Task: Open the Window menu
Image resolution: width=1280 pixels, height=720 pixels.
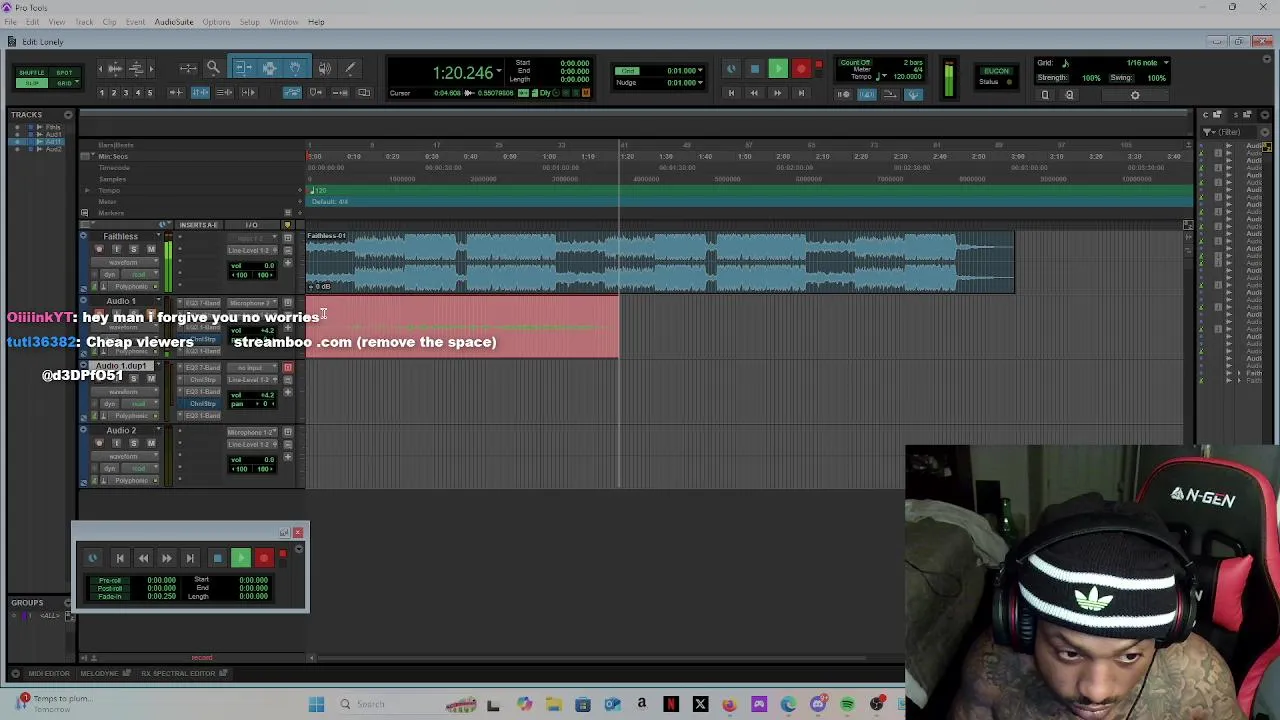Action: click(x=284, y=22)
